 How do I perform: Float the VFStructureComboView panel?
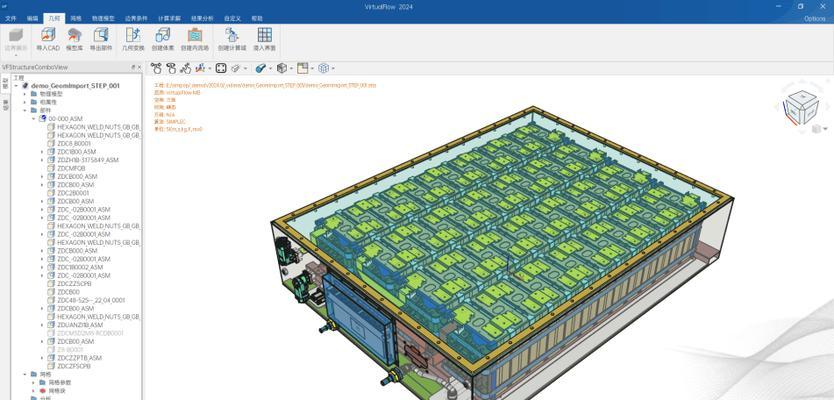click(x=134, y=68)
